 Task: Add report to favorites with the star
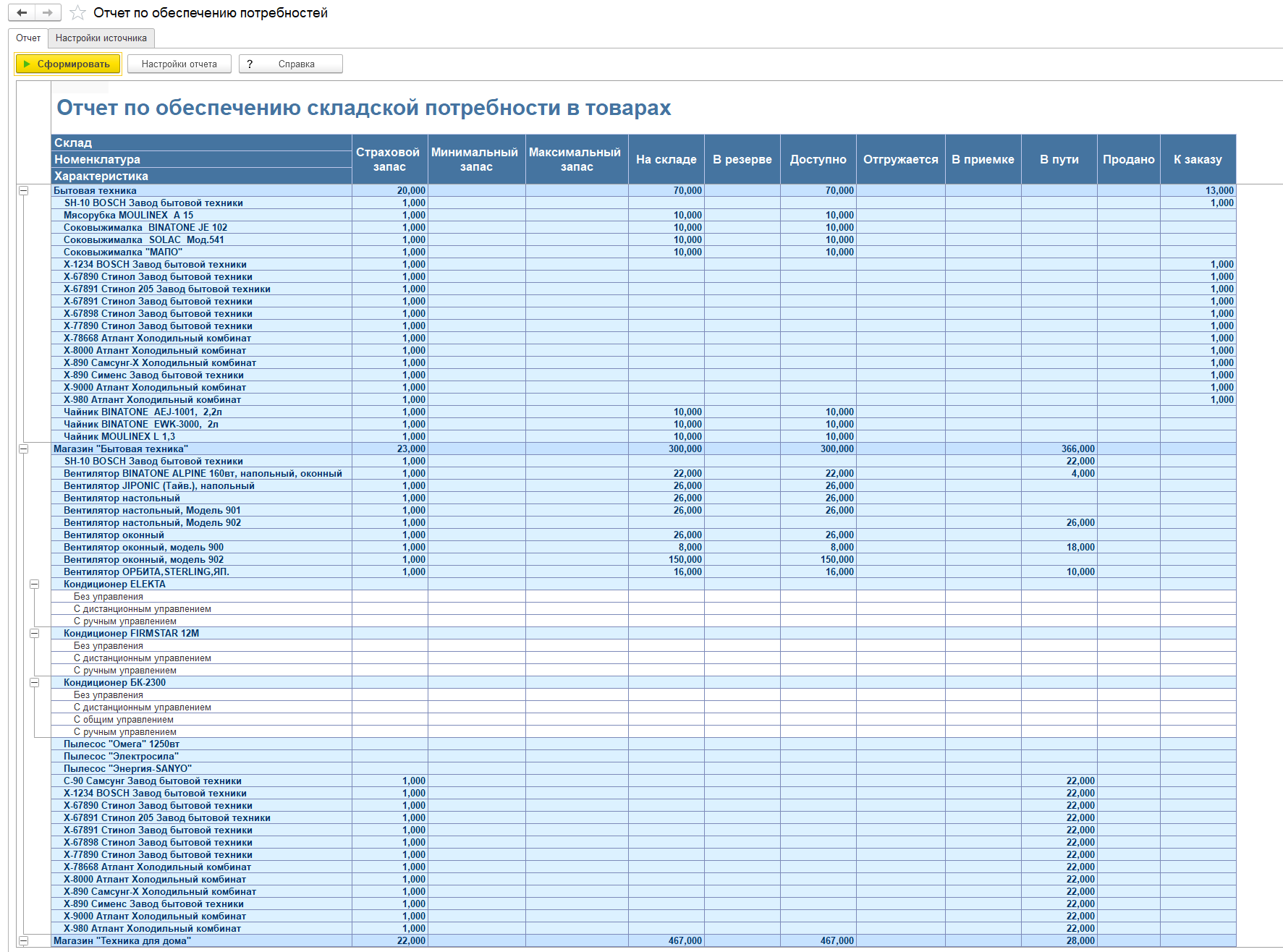point(78,13)
